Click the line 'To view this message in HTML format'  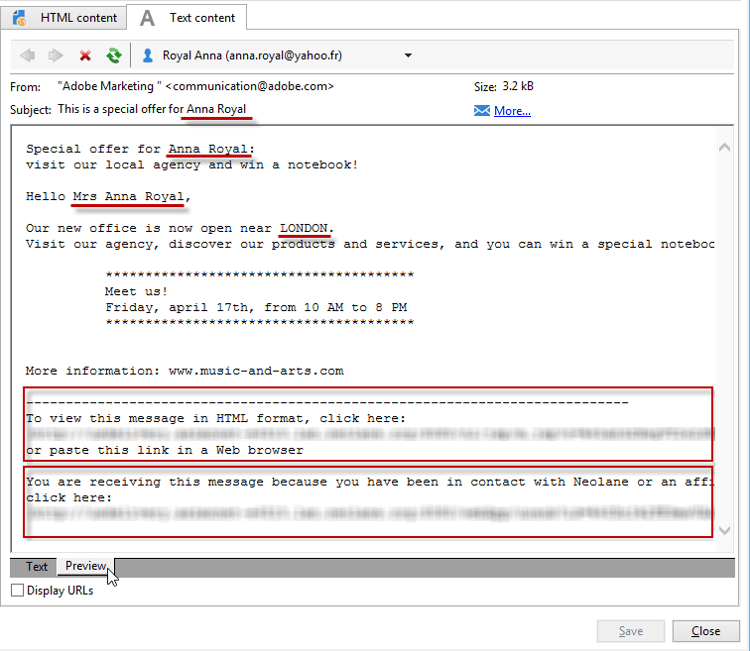click(216, 419)
